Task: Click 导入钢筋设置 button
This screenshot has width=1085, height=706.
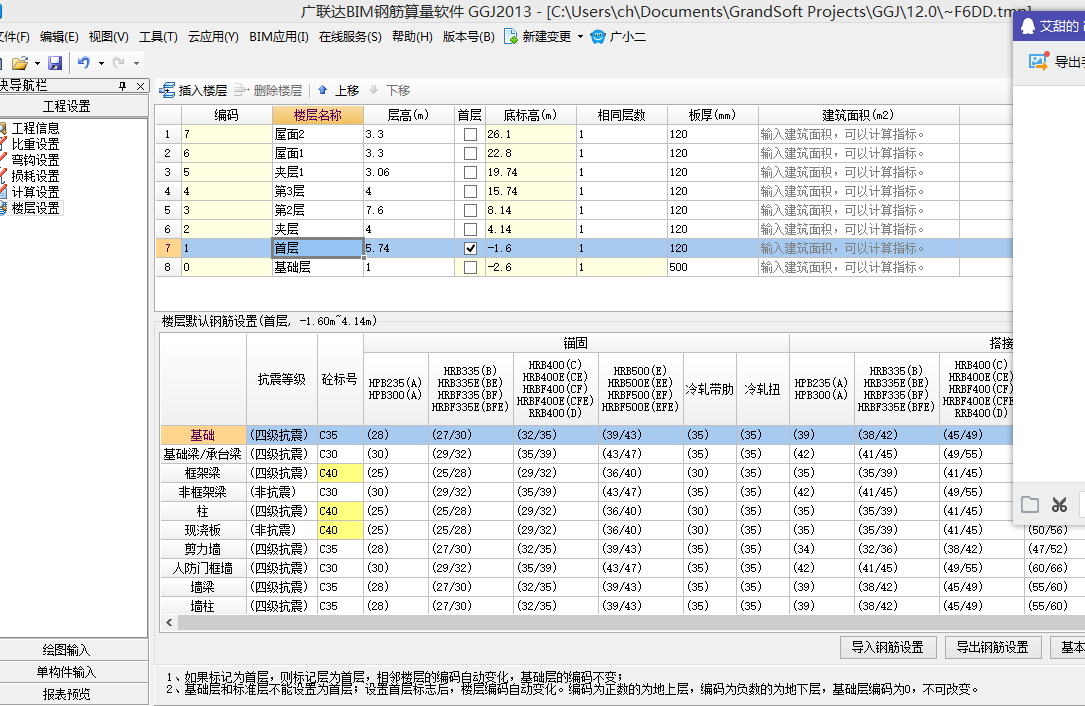Action: (888, 647)
